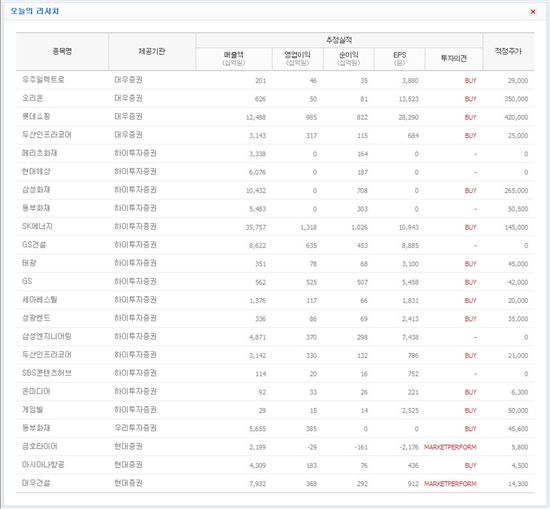Image resolution: width=550 pixels, height=509 pixels.
Task: Select the 롯데쇼핑 stock name
Action: (36, 116)
